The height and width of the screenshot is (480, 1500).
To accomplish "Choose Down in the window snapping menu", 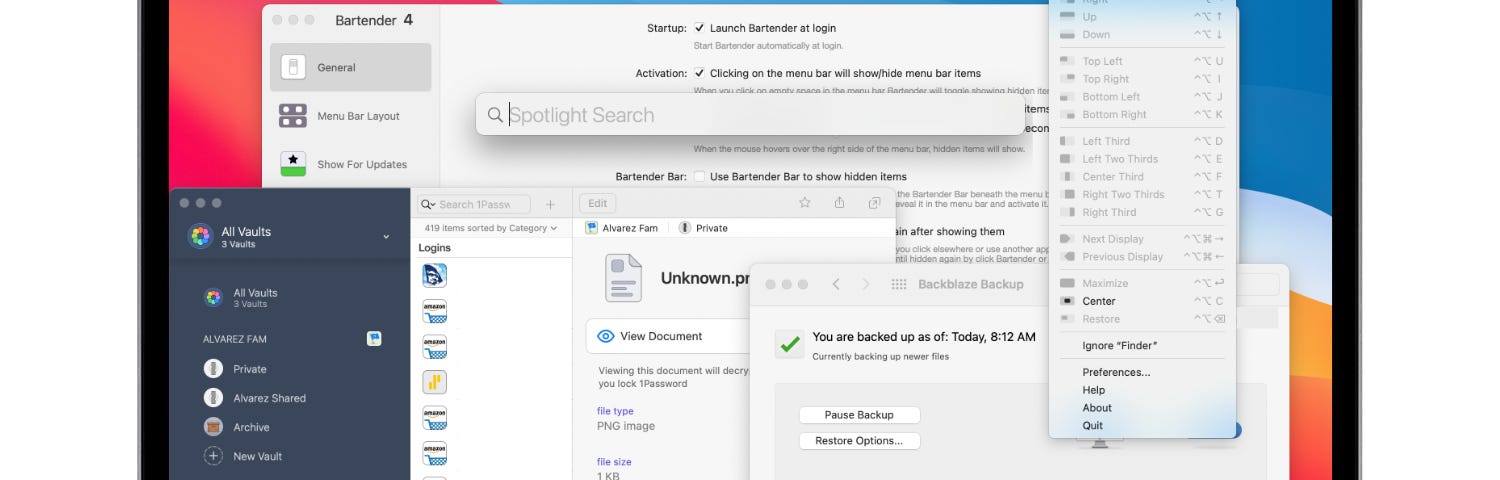I will (1142, 35).
